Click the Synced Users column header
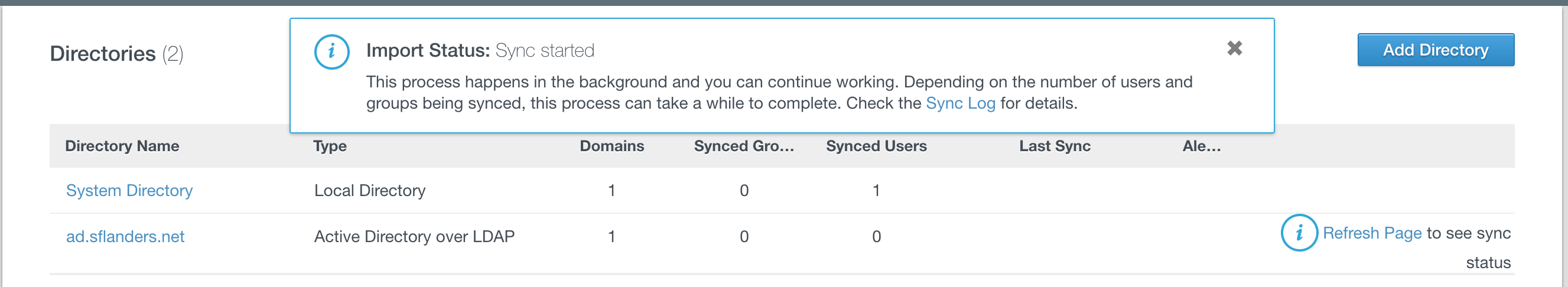The width and height of the screenshot is (1568, 287). (876, 146)
